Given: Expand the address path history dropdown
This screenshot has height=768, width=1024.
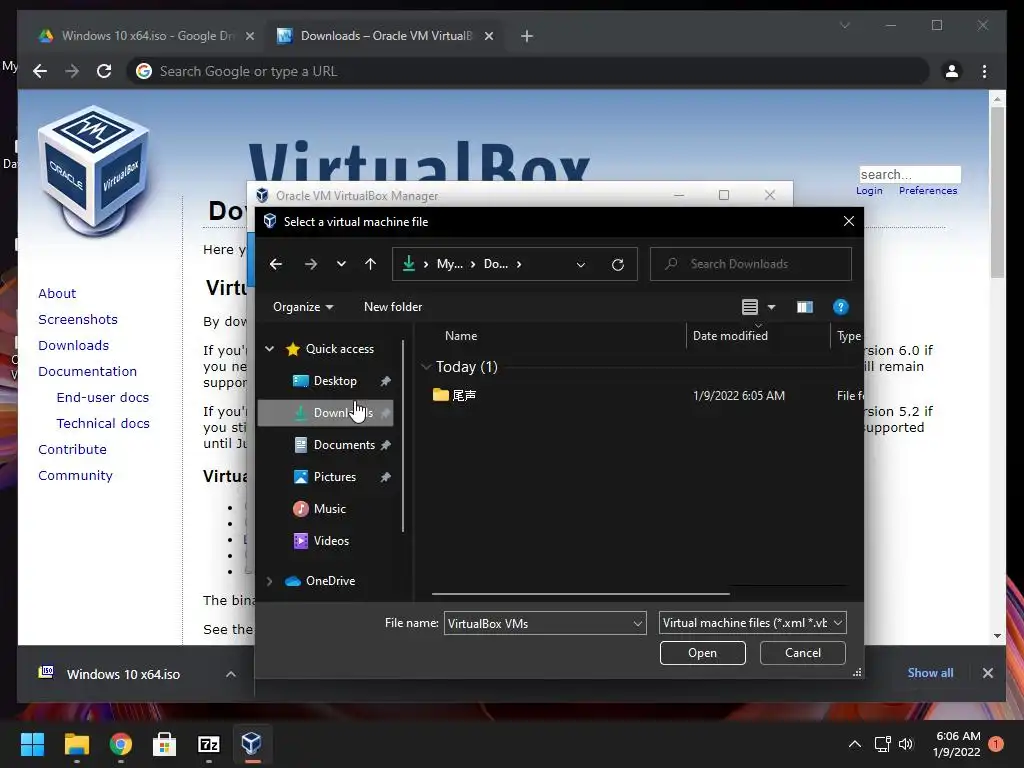Looking at the screenshot, I should 581,264.
